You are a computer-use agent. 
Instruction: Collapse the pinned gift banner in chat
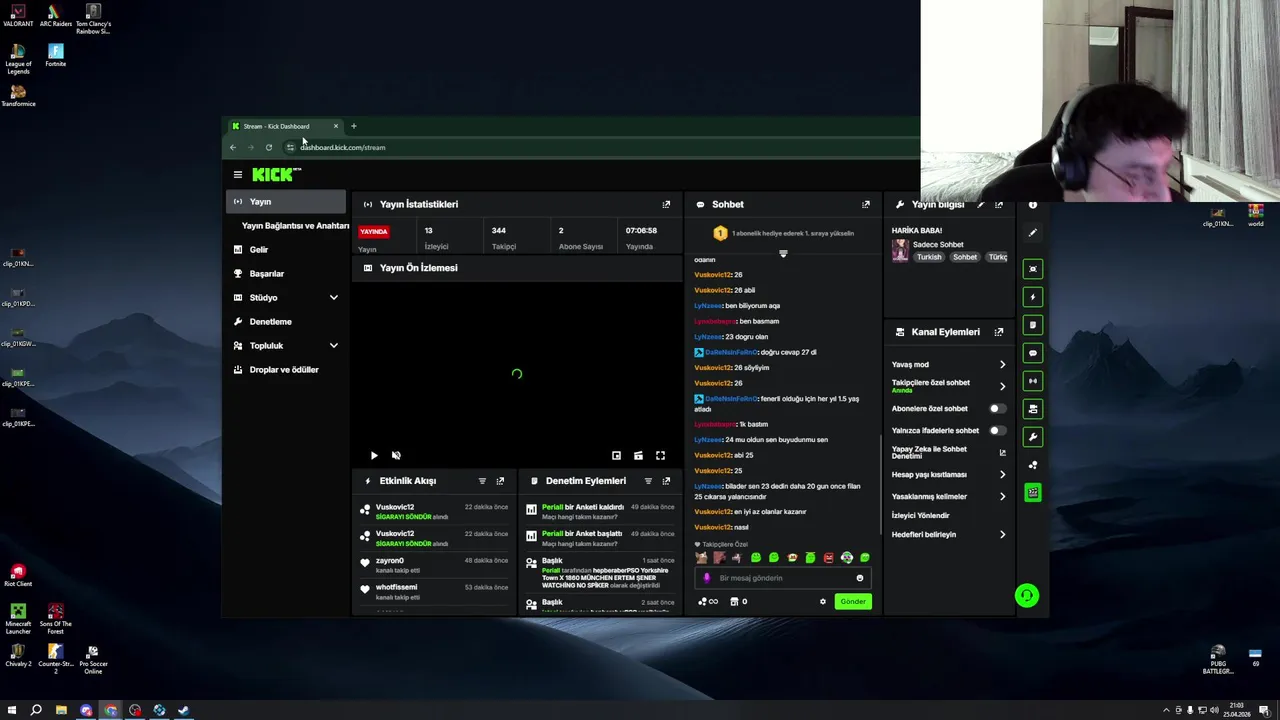(783, 254)
